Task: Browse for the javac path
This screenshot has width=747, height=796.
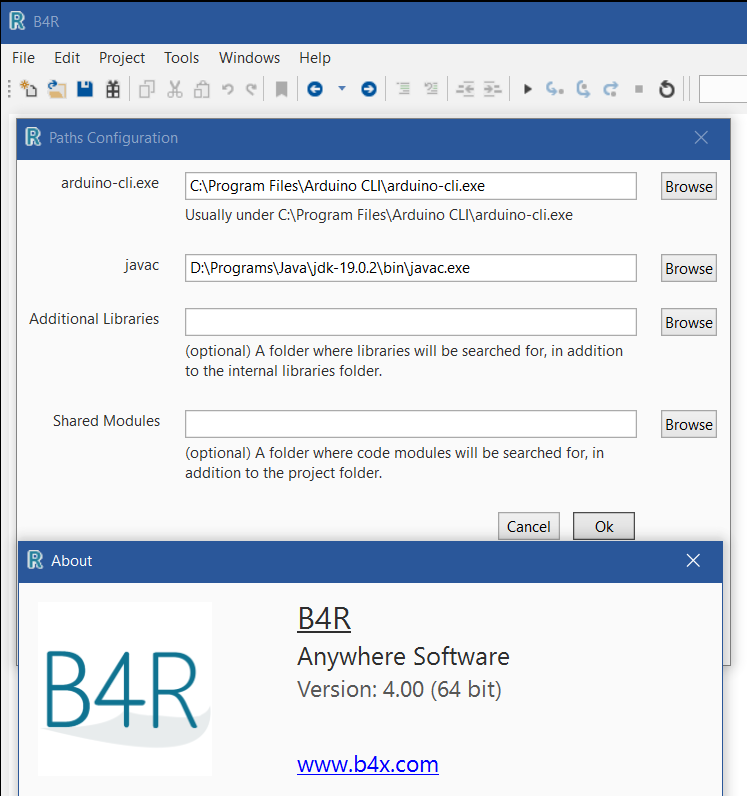Action: (689, 268)
